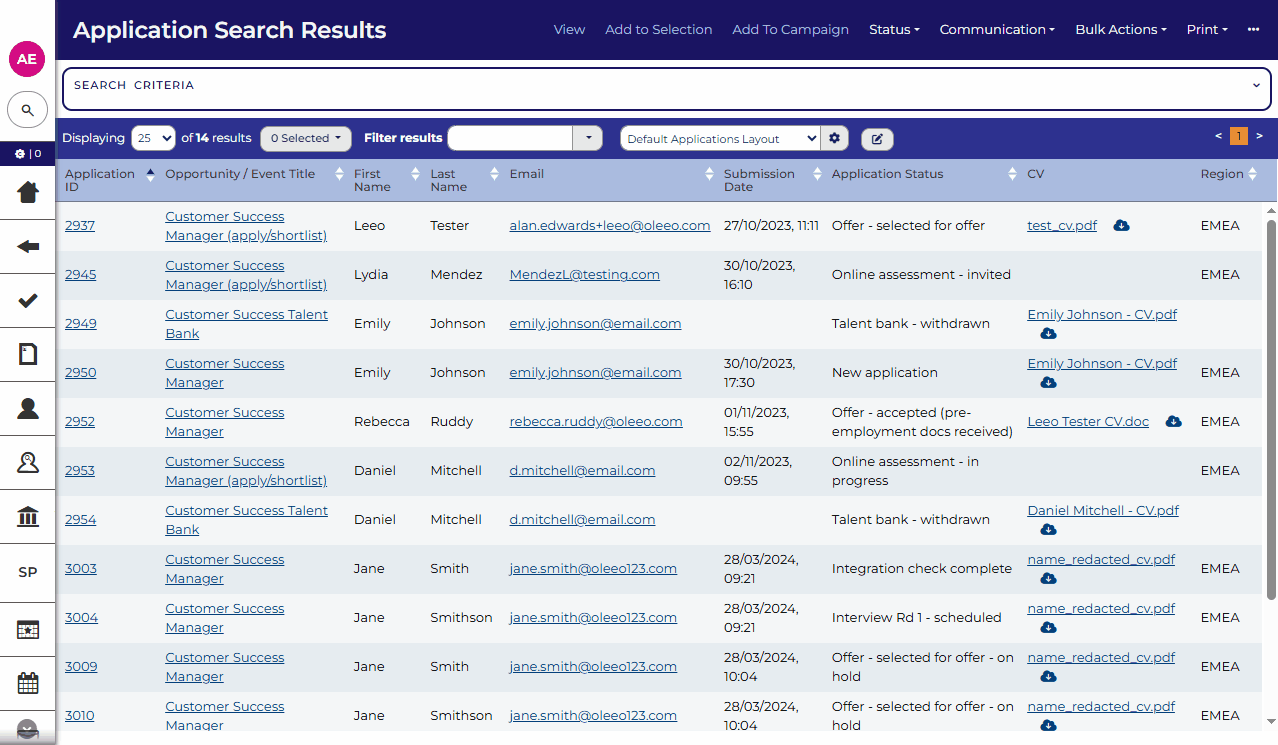Image resolution: width=1278 pixels, height=745 pixels.
Task: Open the calendar grid sidebar icon
Action: [28, 684]
